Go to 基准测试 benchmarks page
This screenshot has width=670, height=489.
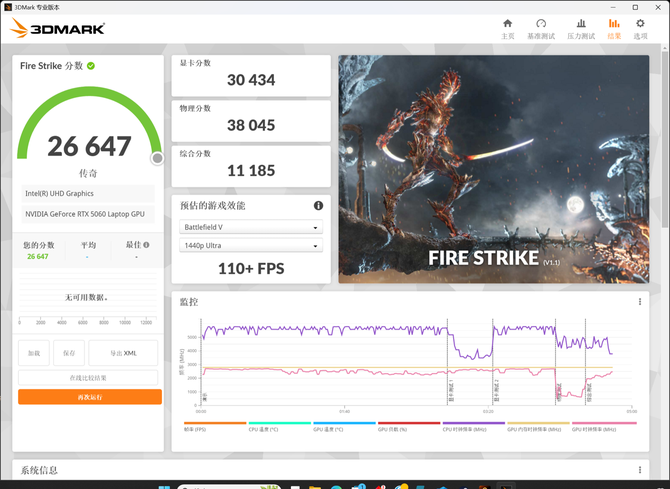pyautogui.click(x=541, y=28)
